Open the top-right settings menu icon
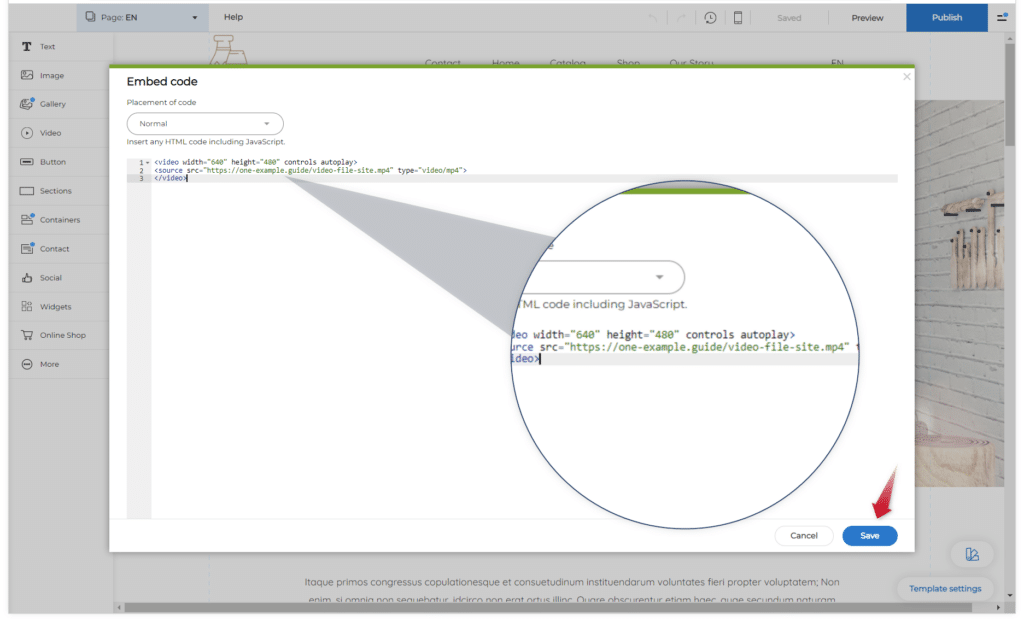Image resolution: width=1024 pixels, height=622 pixels. 1002,18
